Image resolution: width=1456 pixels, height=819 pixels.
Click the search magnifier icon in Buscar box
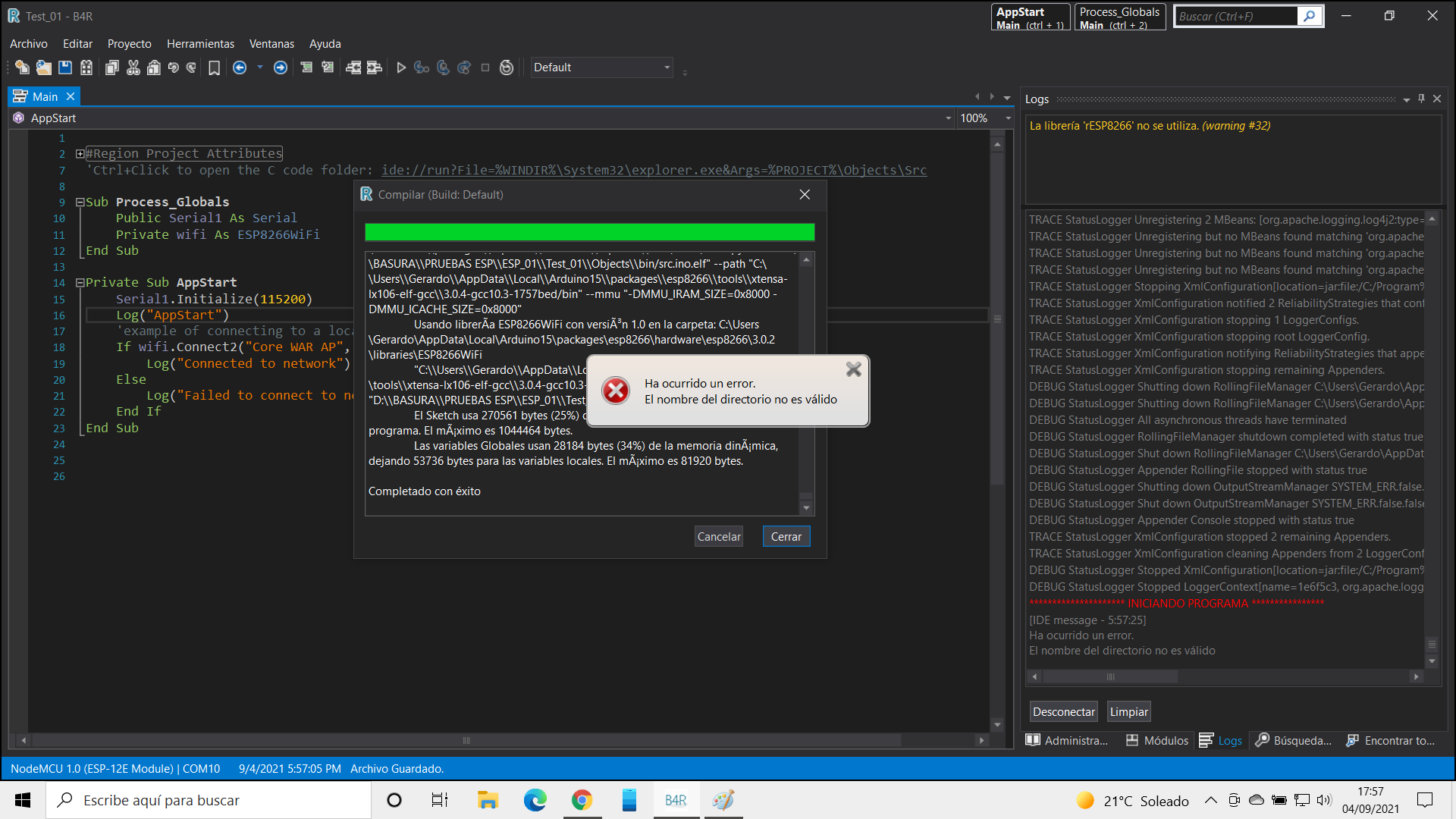(x=1309, y=16)
